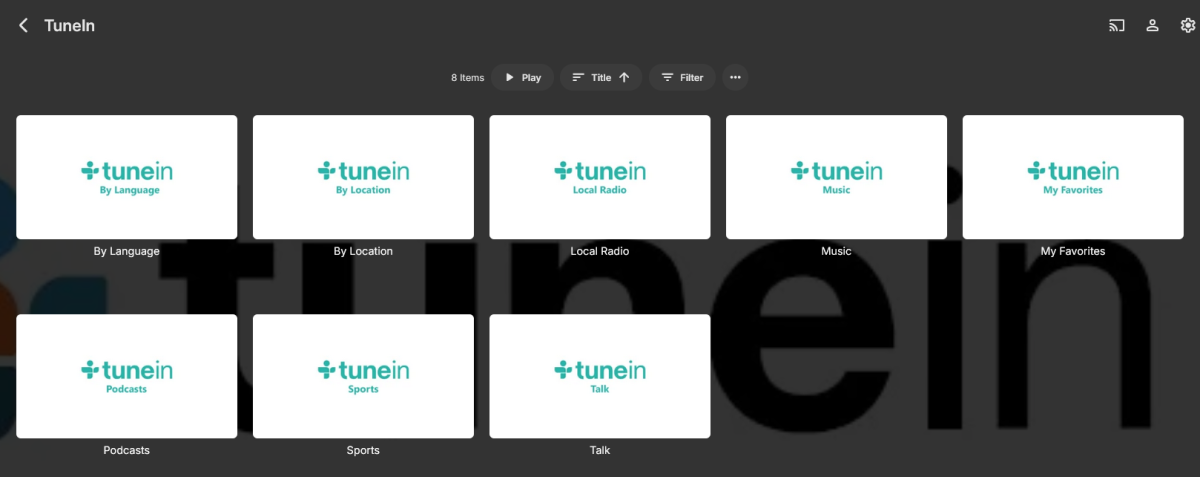Click the 'Local Radio' caption text
This screenshot has height=477, width=1200.
point(600,252)
